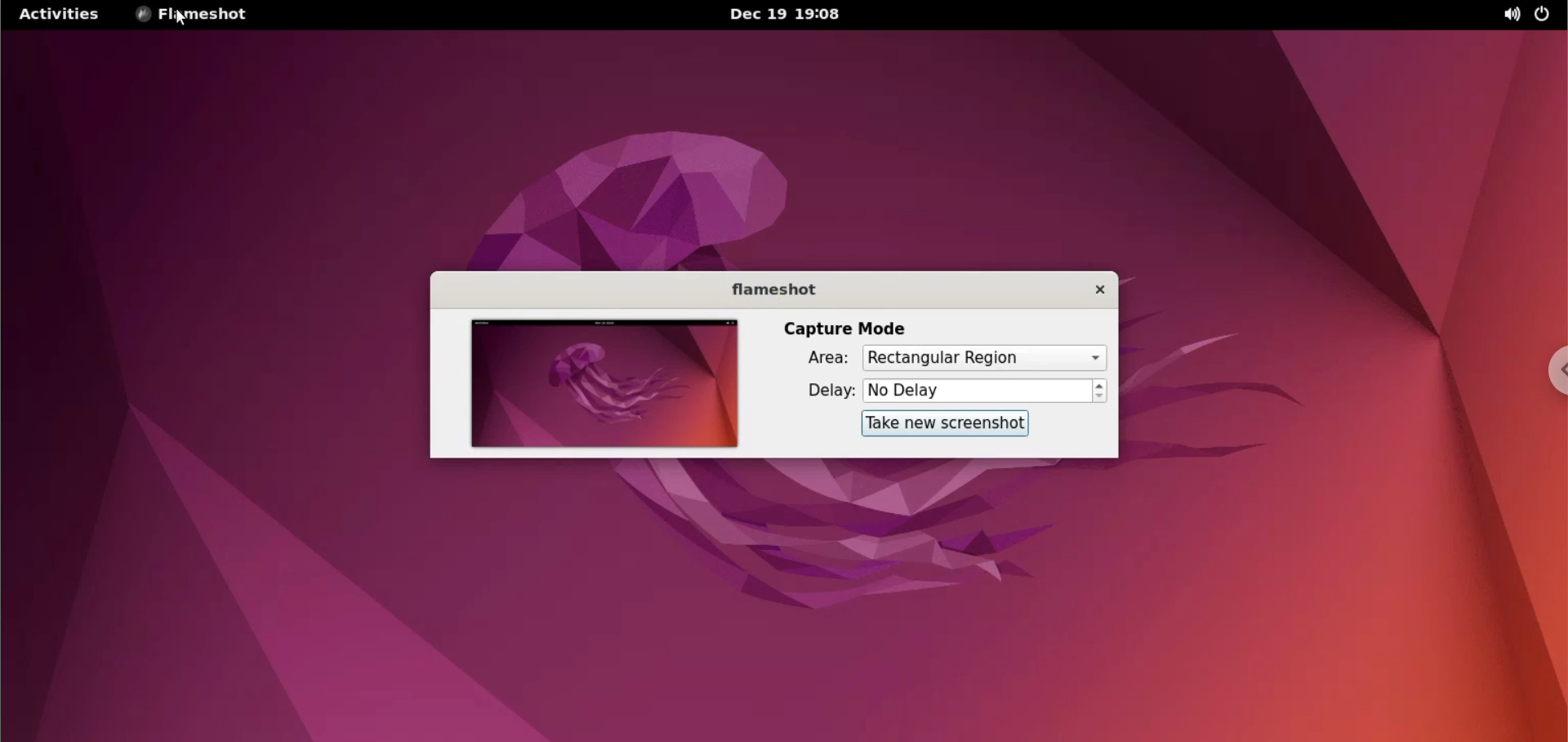Focus the No Delay input field
The height and width of the screenshot is (742, 1568).
tap(976, 391)
